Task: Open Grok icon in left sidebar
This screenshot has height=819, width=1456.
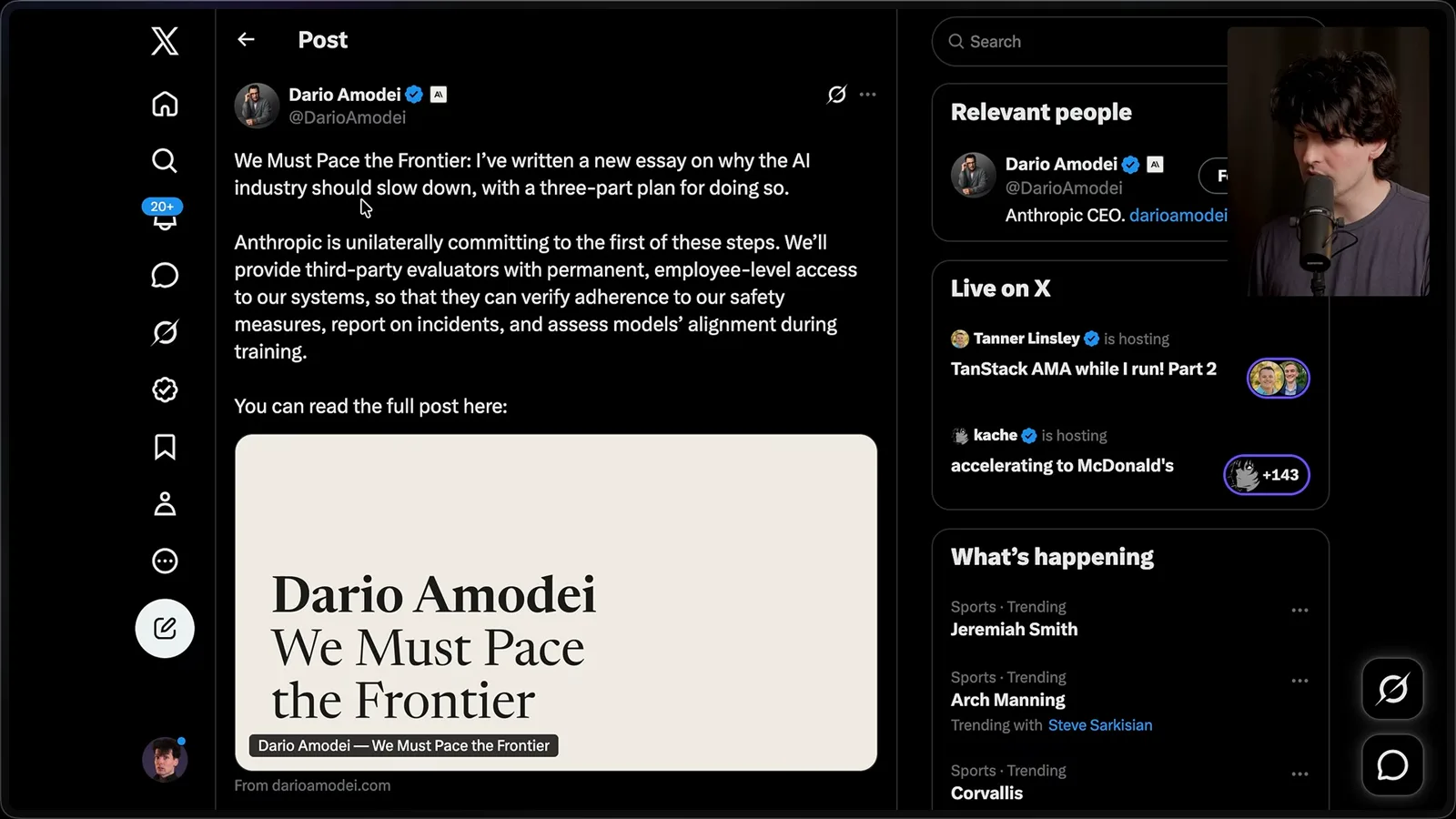Action: 165,332
